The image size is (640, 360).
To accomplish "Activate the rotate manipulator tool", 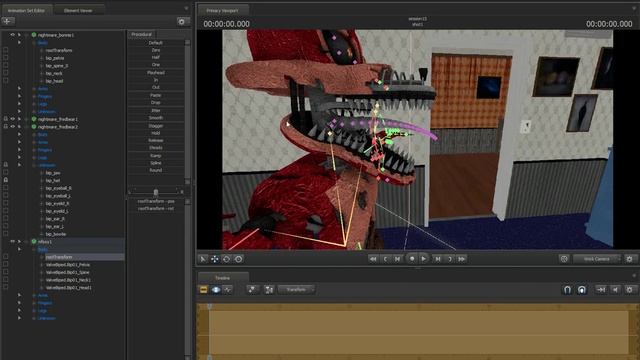I will pyautogui.click(x=227, y=259).
